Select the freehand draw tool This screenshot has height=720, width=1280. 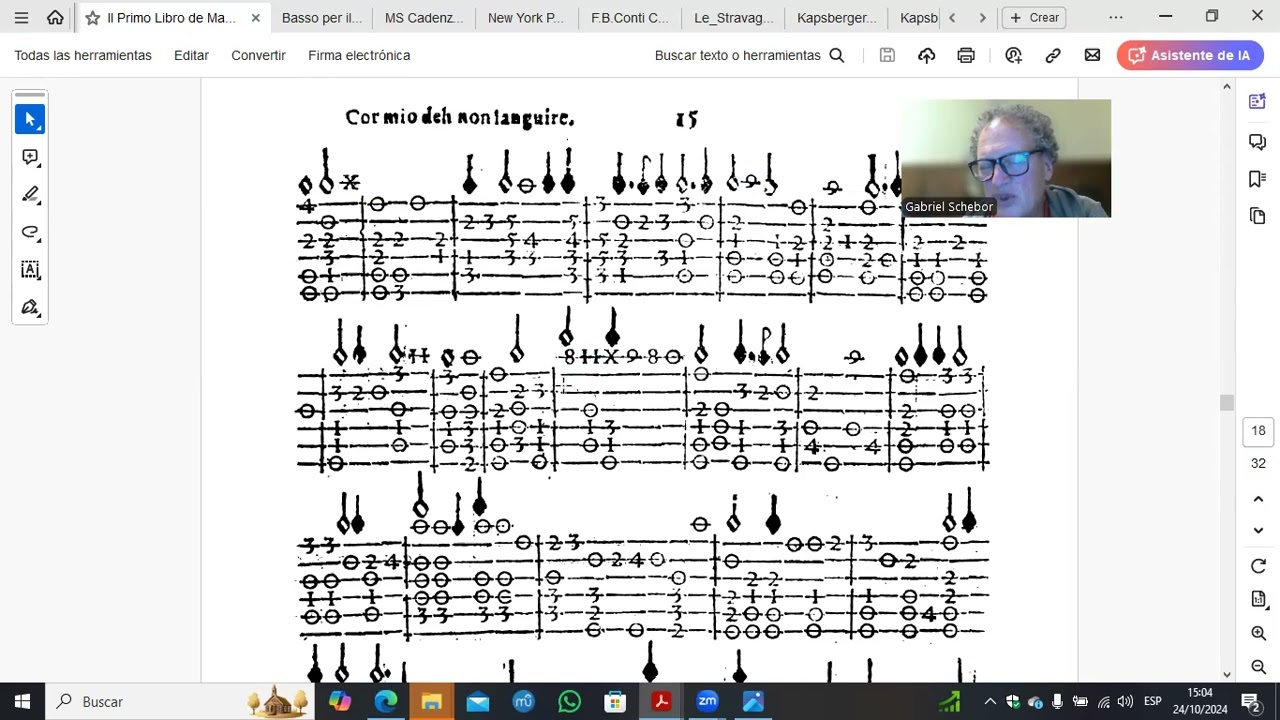30,232
